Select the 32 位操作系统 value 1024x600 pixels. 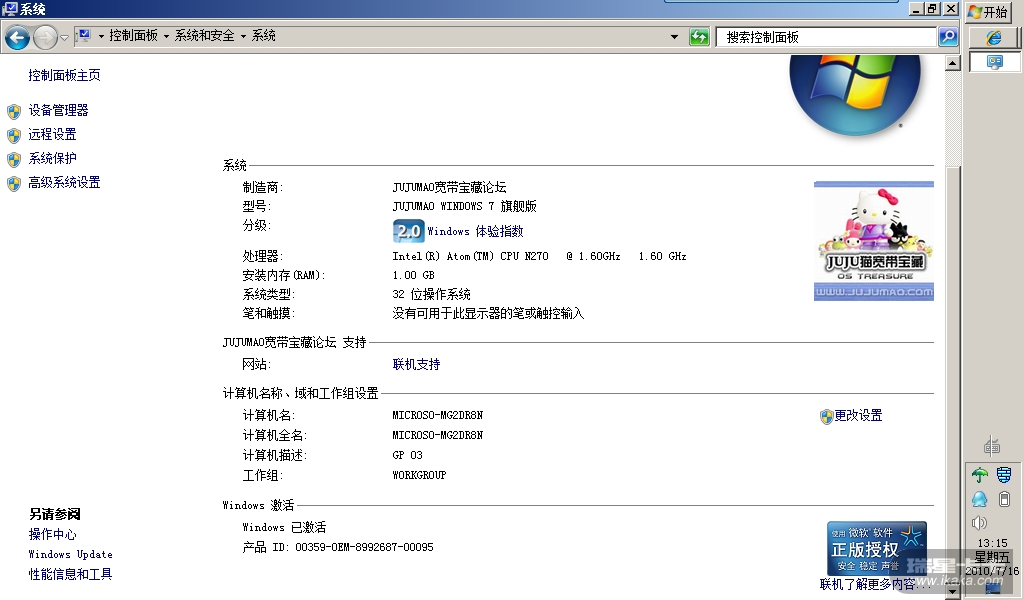431,294
